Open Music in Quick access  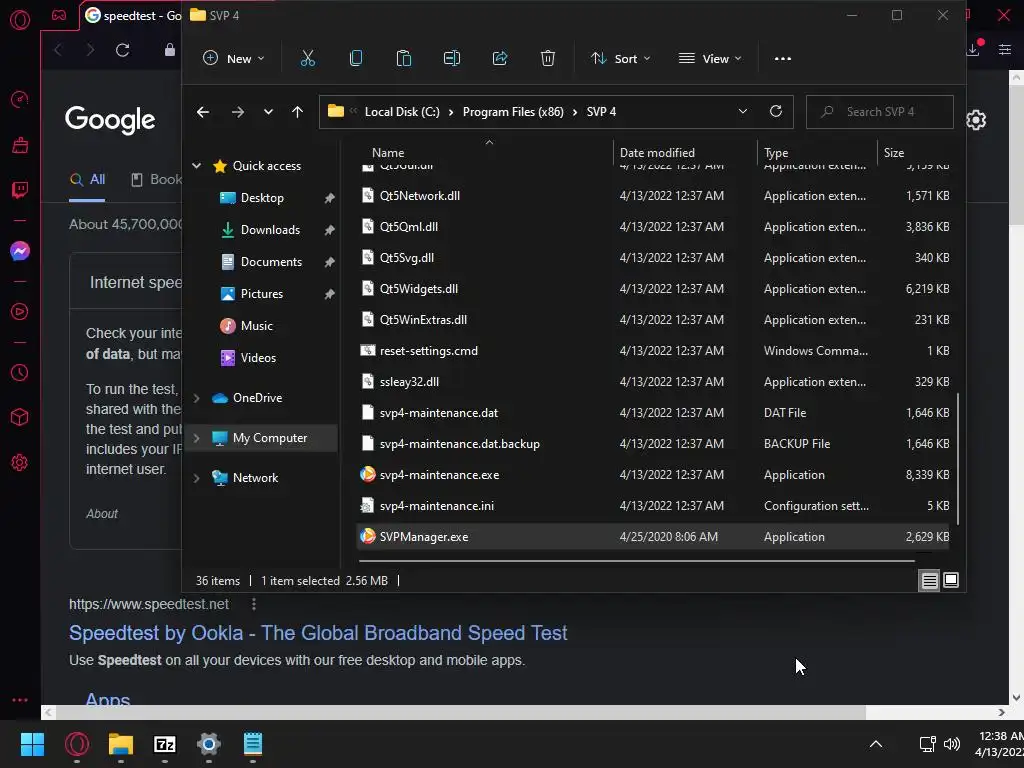point(256,326)
